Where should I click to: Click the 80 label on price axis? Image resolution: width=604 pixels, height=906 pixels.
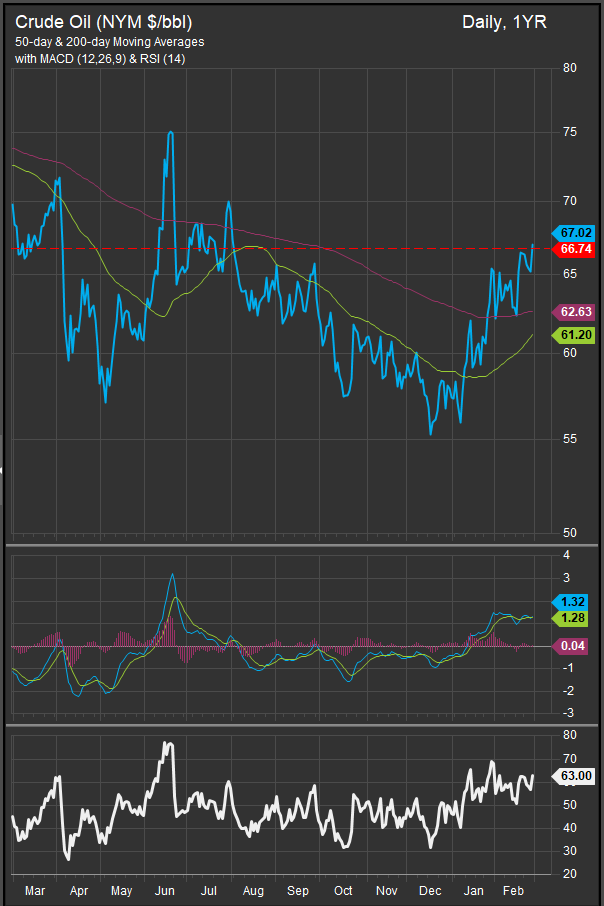point(569,68)
